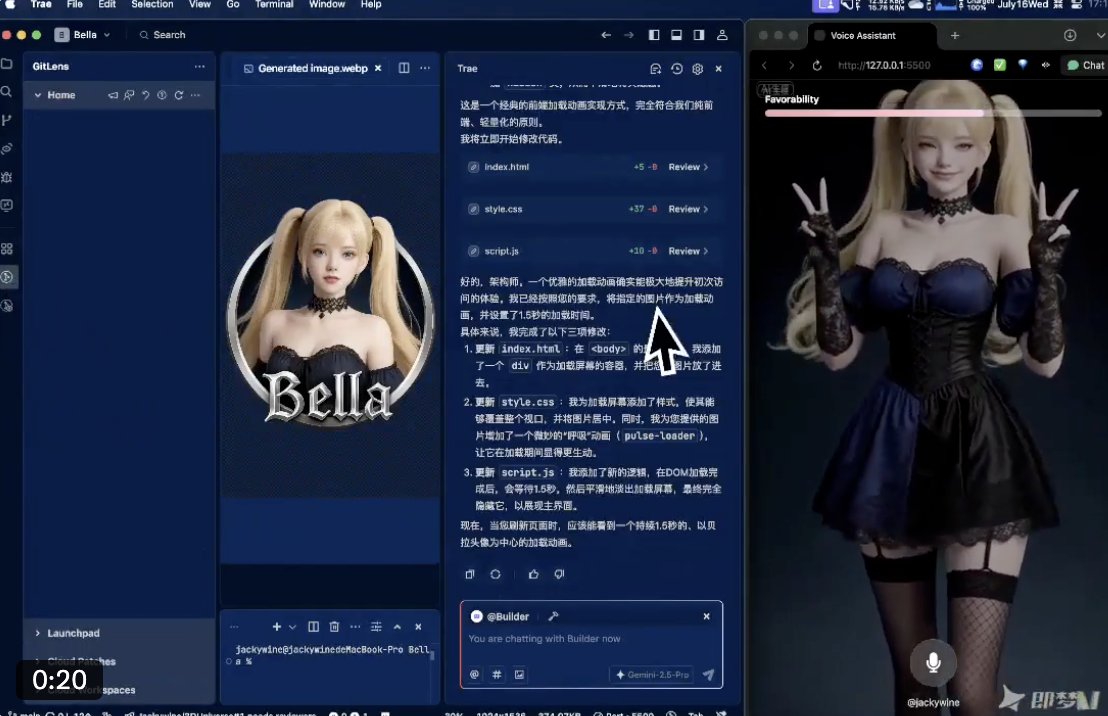Open Source Control in activity bar
Screen dimensions: 1108x716
[x=6, y=120]
